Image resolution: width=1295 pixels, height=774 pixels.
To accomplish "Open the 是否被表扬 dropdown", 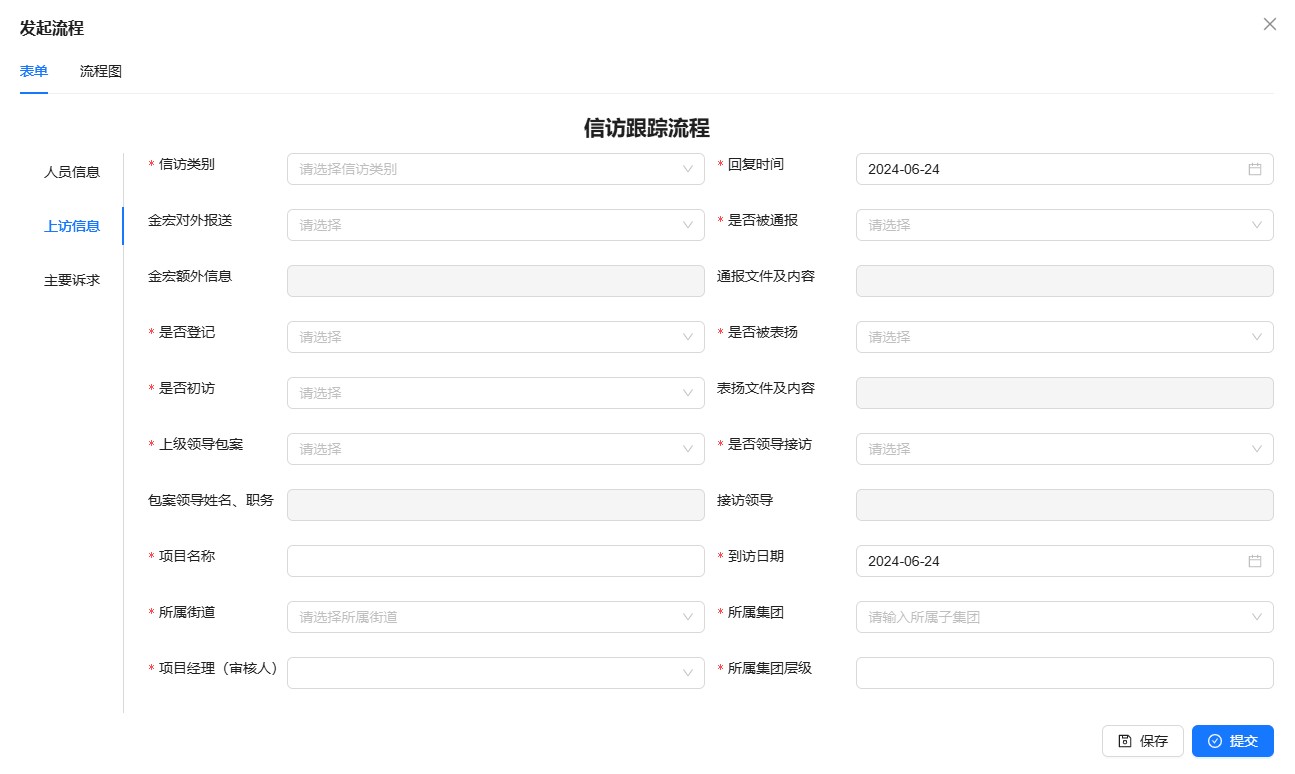I will pyautogui.click(x=1063, y=337).
